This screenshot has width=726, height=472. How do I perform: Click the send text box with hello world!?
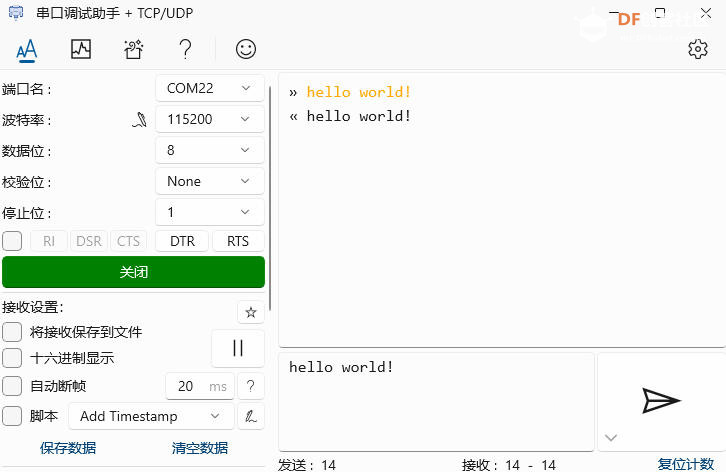(436, 402)
